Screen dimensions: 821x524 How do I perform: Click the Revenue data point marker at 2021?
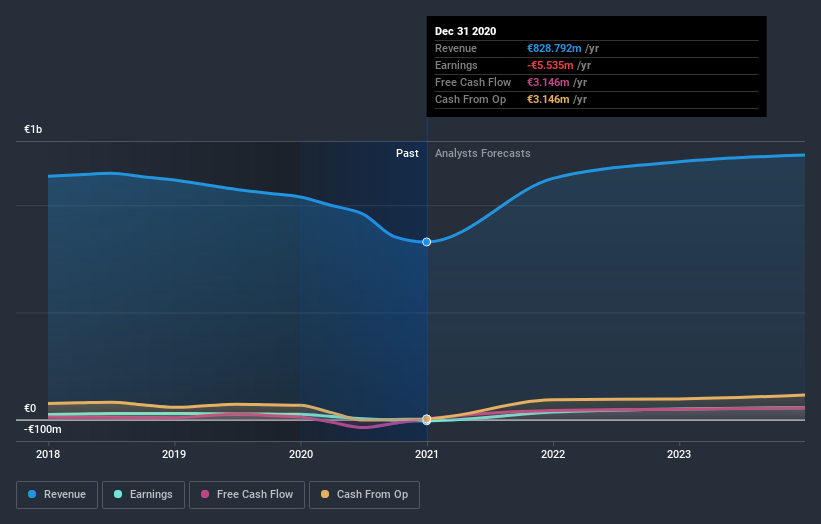(427, 242)
